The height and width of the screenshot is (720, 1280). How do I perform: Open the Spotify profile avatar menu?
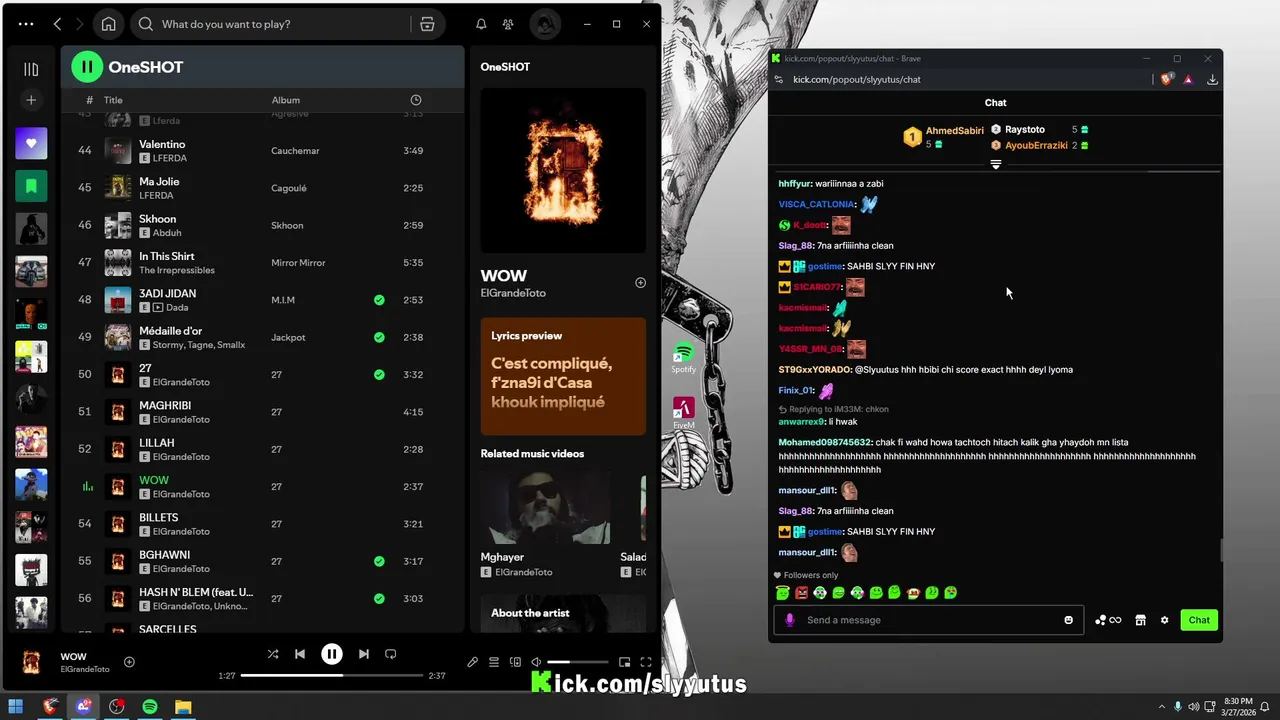(x=545, y=24)
